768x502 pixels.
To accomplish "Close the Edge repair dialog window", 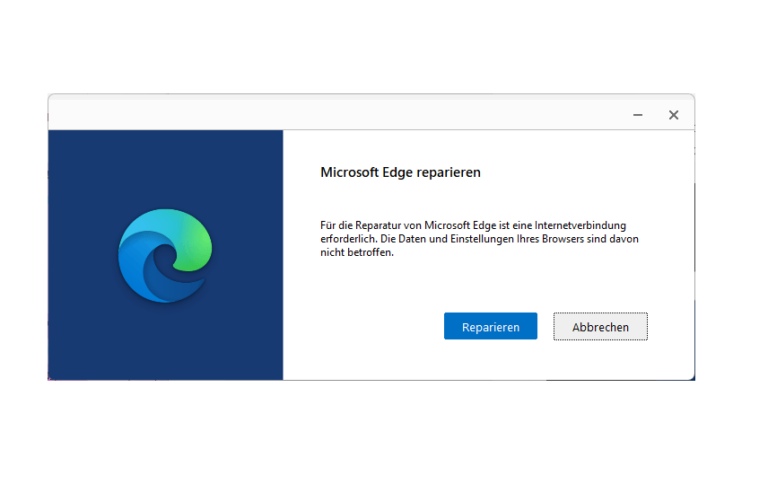I will coord(673,115).
